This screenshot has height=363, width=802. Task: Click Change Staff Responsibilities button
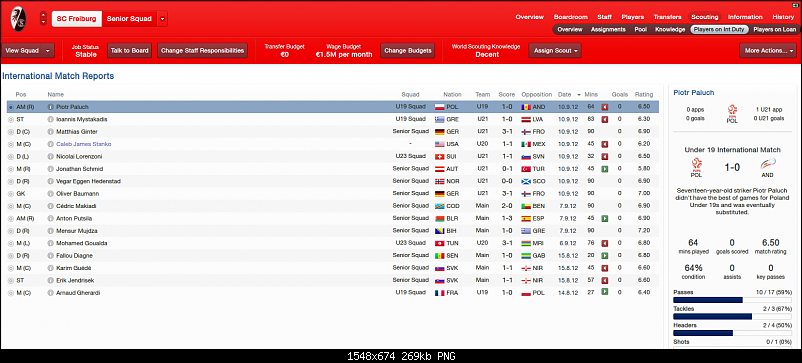point(202,51)
